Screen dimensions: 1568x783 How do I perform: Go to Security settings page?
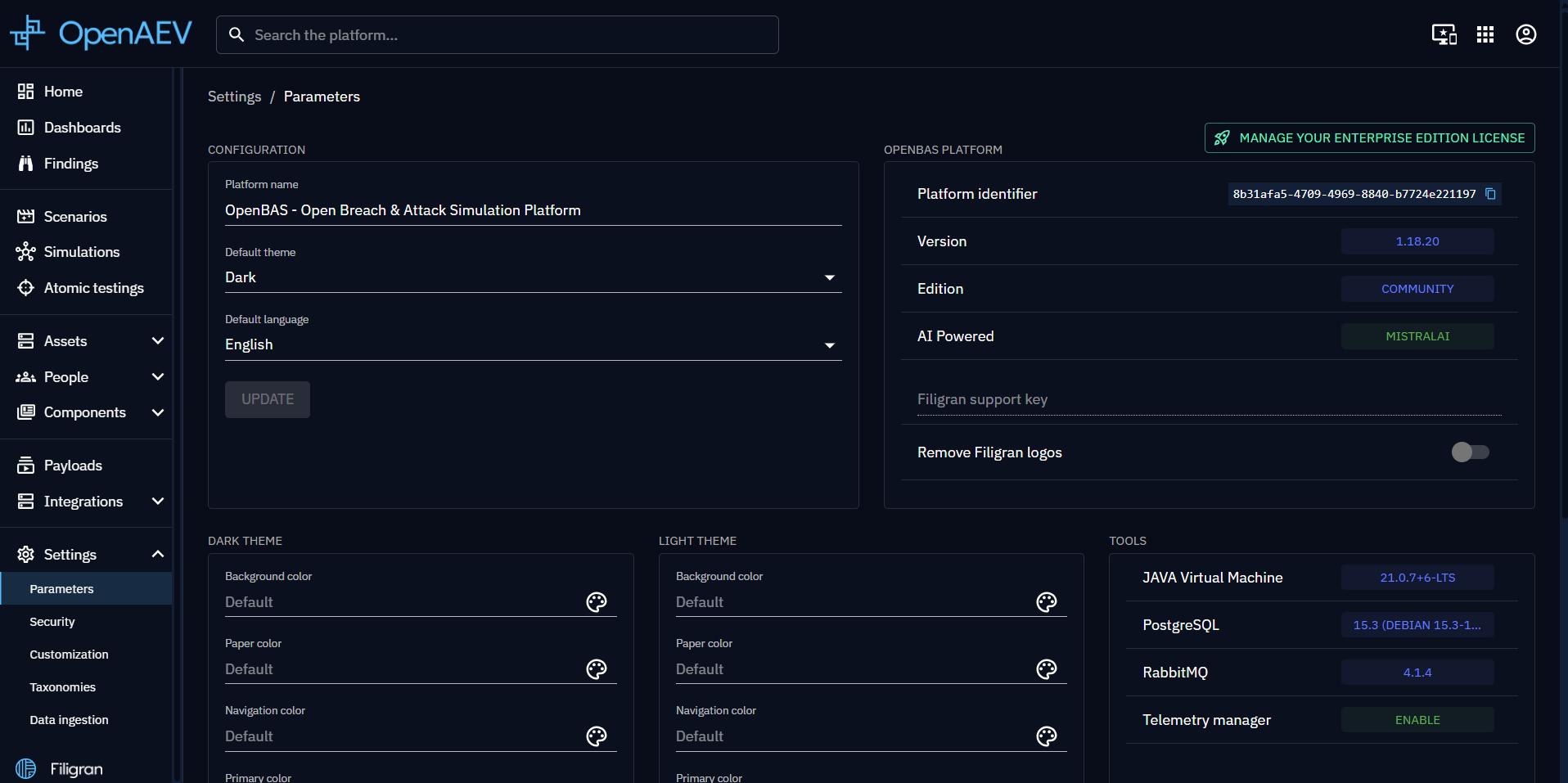[x=52, y=622]
